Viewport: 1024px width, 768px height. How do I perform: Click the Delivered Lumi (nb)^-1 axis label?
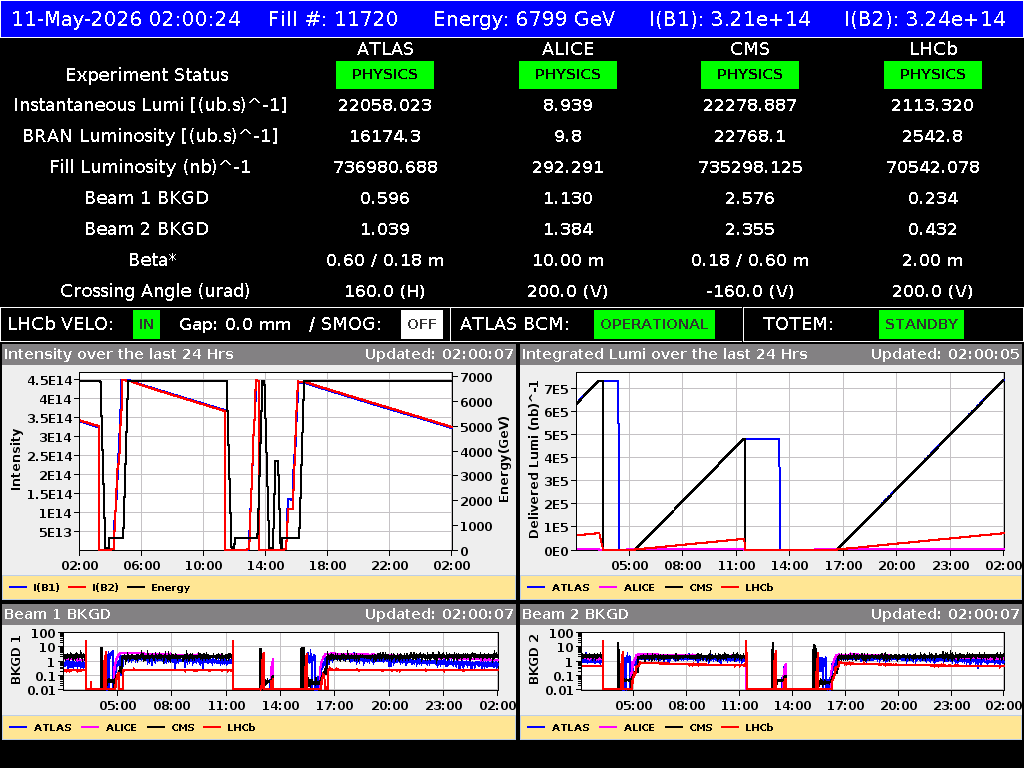click(x=534, y=459)
